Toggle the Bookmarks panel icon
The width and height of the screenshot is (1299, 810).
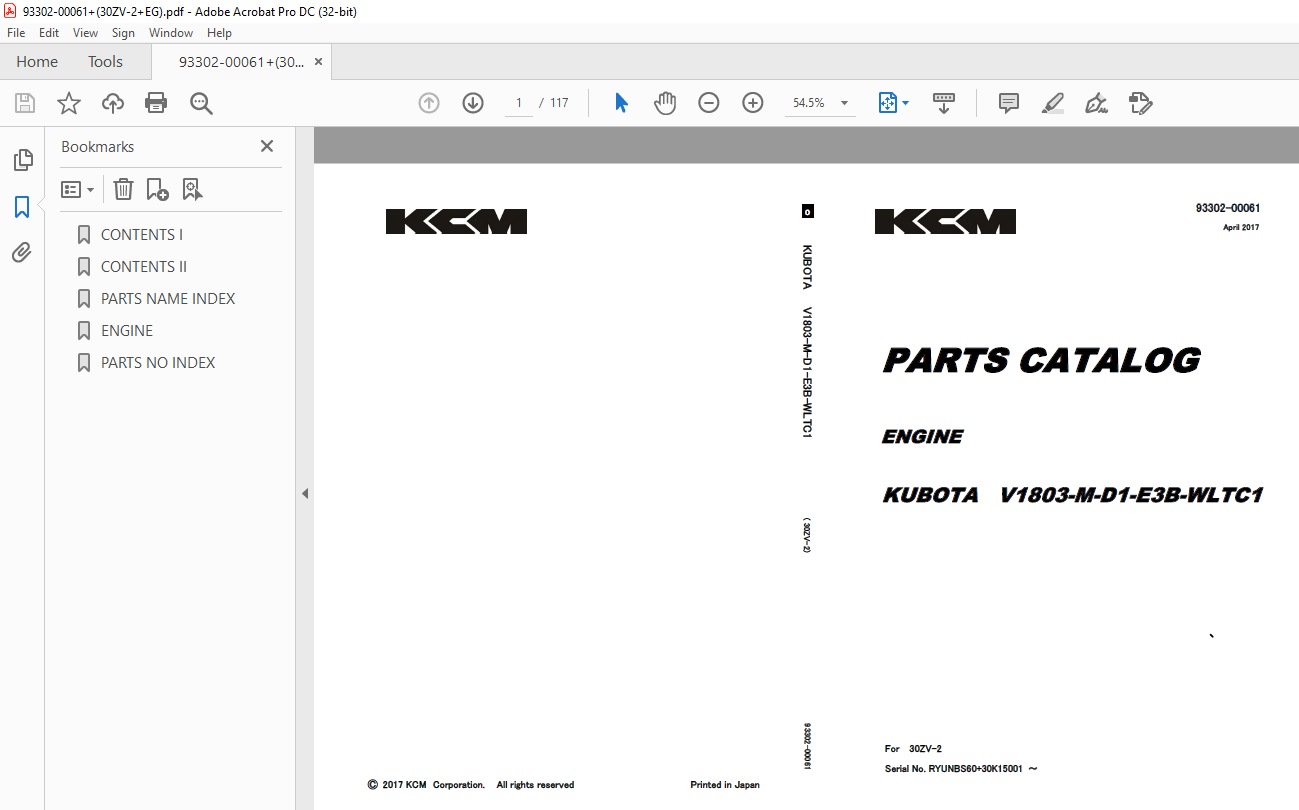[22, 207]
